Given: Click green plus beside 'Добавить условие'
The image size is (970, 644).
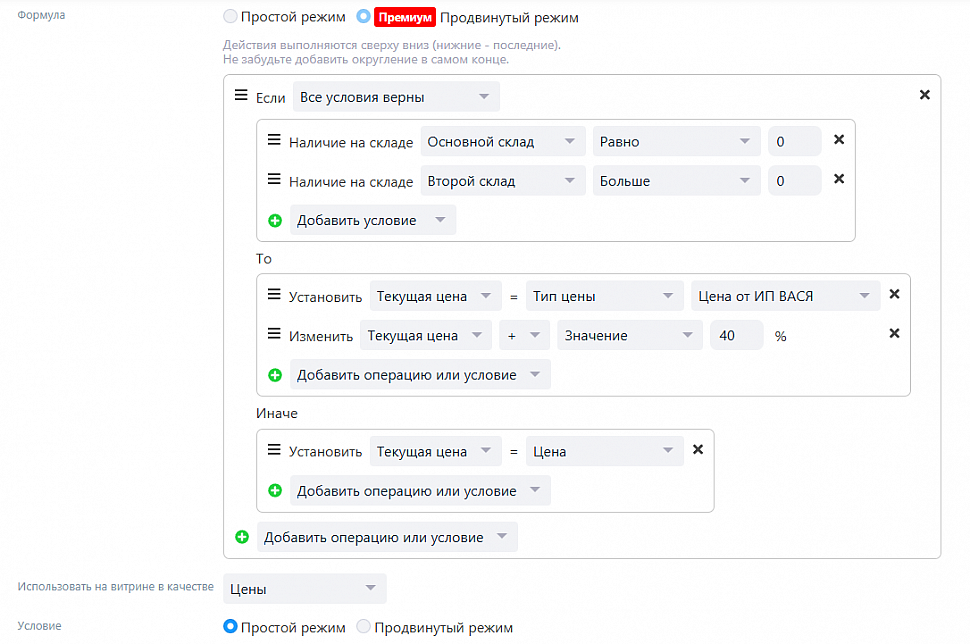Looking at the screenshot, I should click(275, 221).
